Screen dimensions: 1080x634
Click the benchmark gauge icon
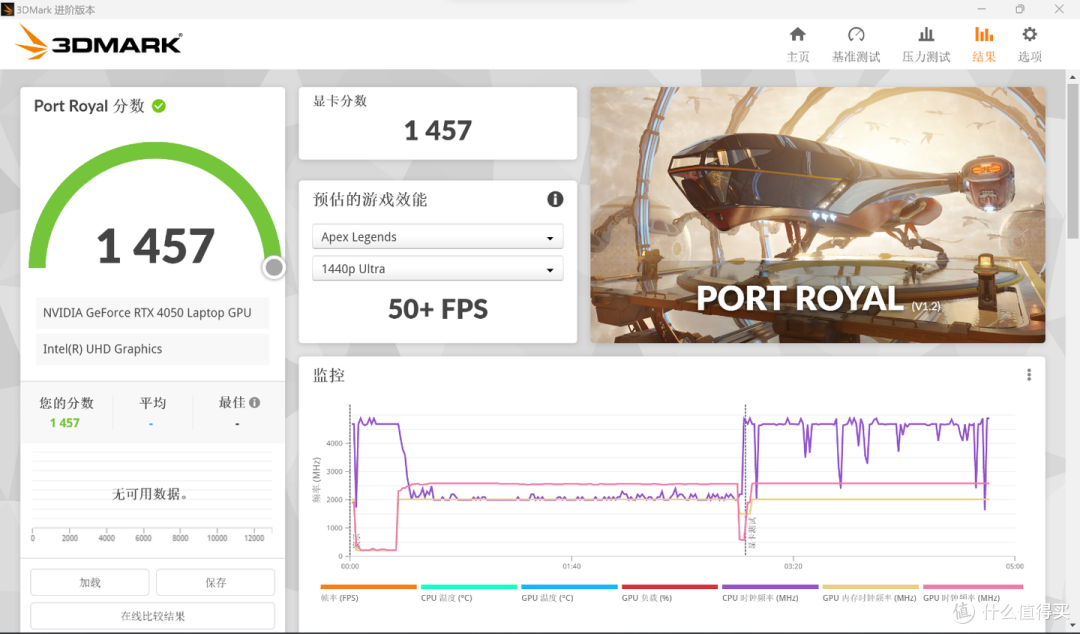tap(856, 34)
